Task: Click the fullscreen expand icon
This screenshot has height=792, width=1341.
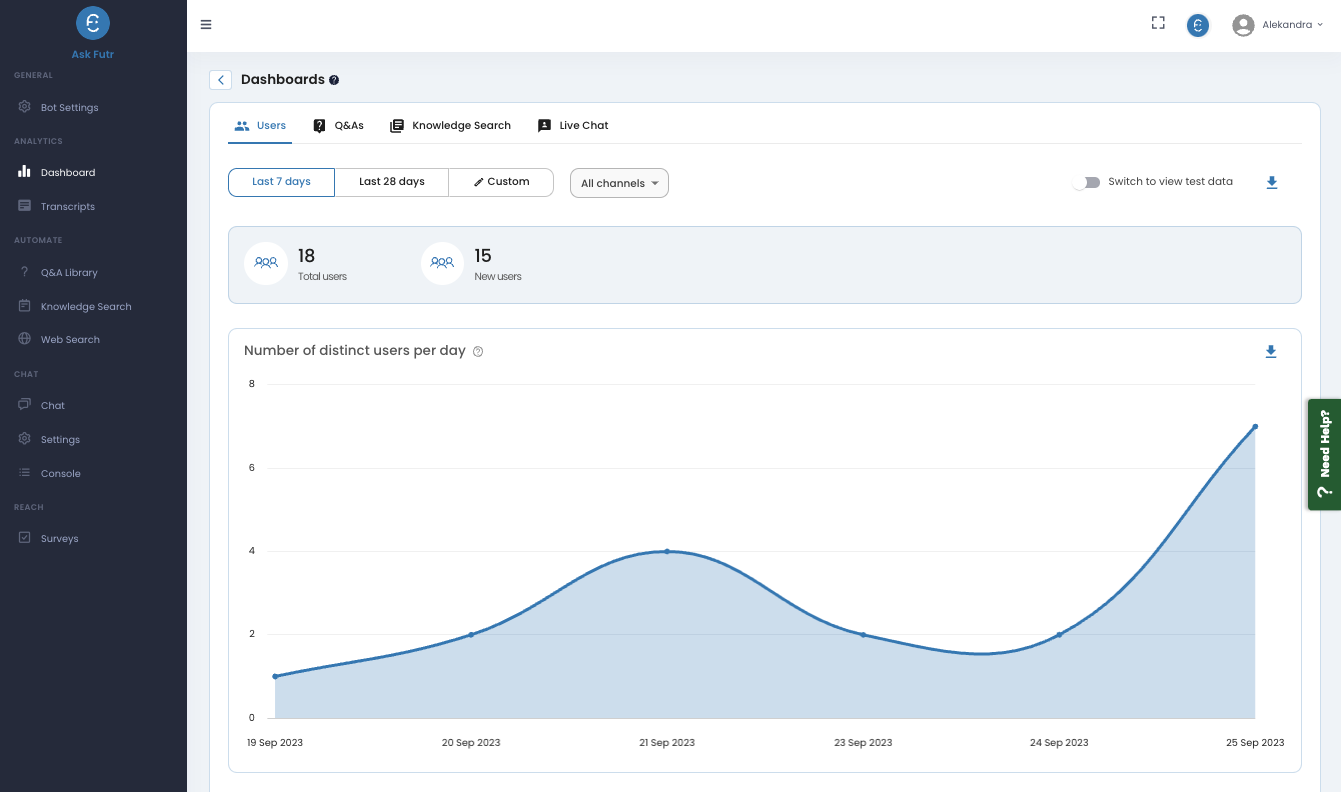Action: click(x=1158, y=23)
